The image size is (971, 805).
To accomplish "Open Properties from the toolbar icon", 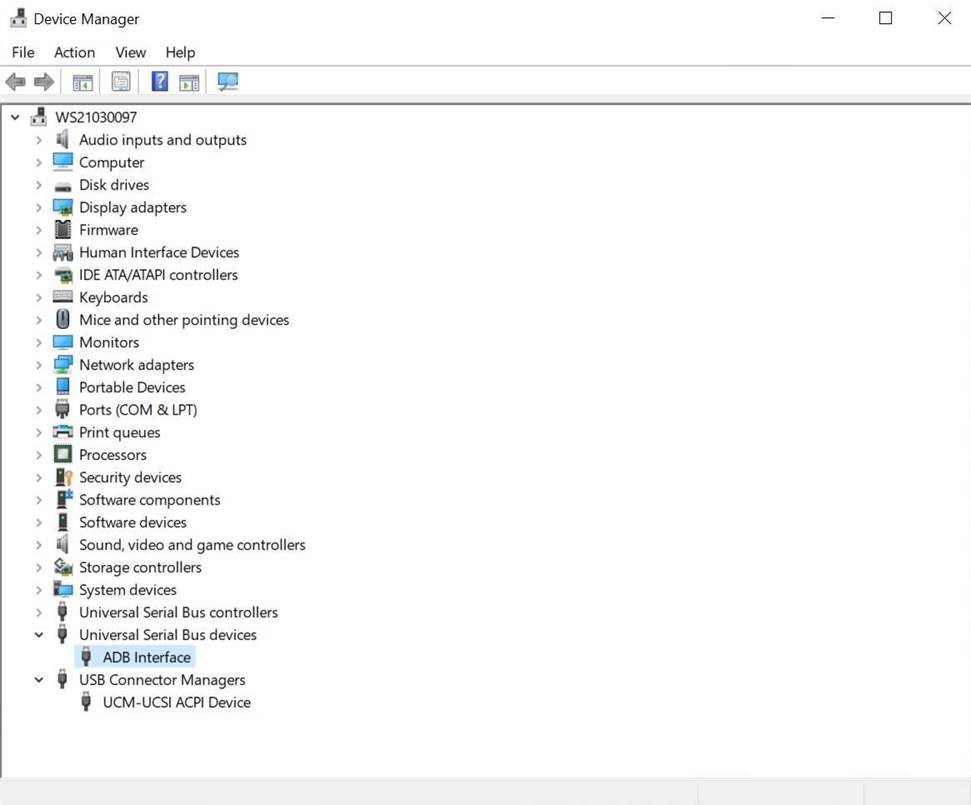I will (x=121, y=82).
